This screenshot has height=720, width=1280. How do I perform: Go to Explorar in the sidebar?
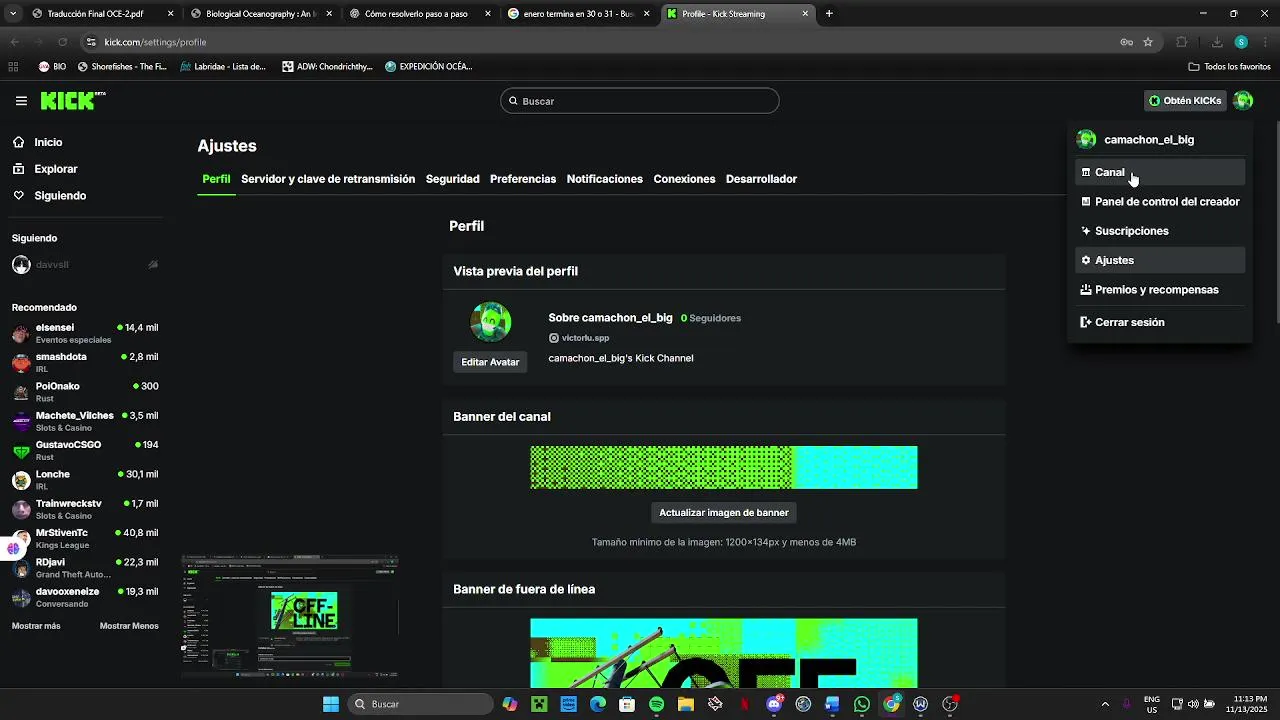[56, 169]
